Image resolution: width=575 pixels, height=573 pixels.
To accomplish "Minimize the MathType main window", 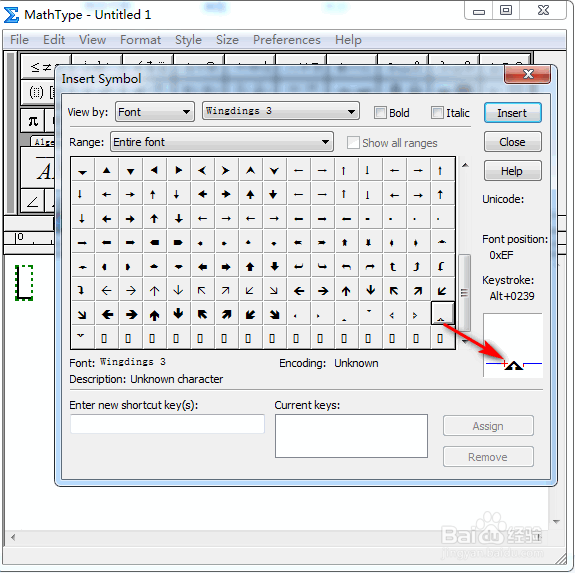I will [479, 10].
